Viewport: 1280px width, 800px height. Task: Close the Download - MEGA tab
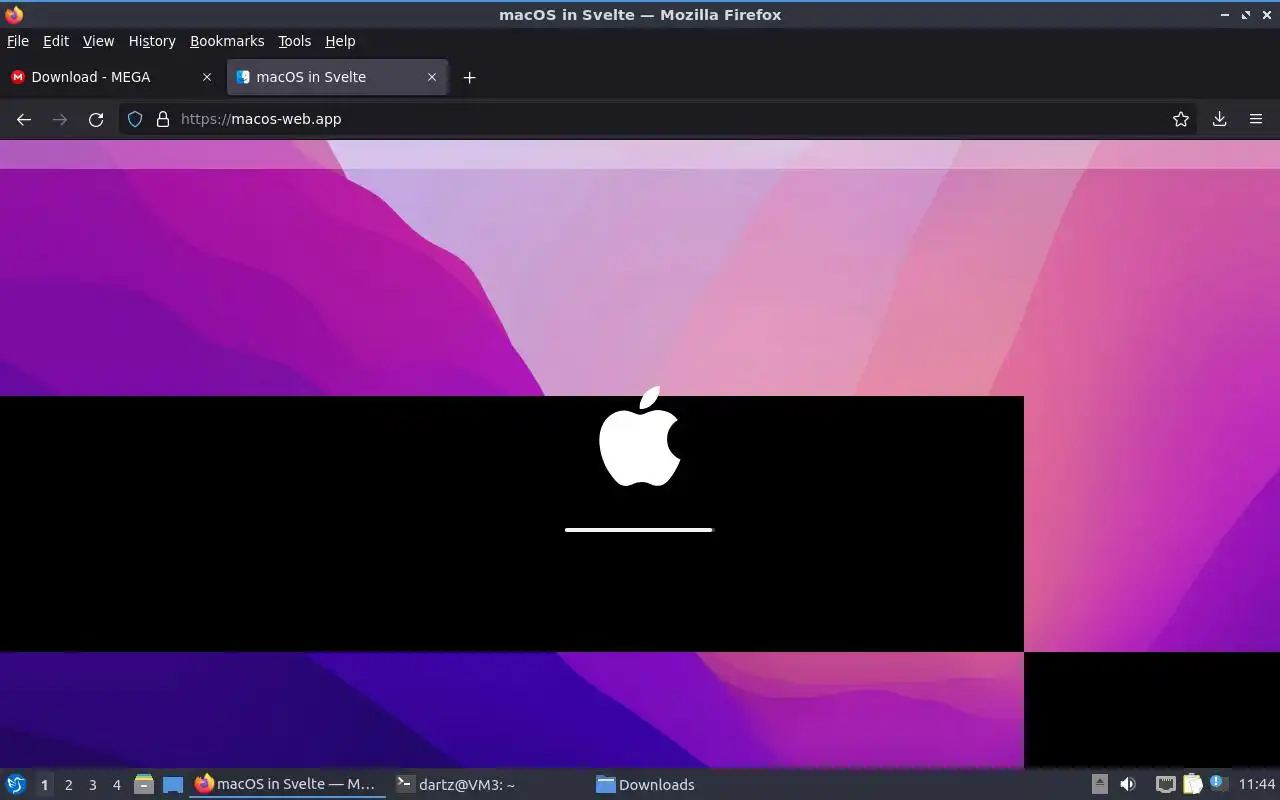(x=207, y=77)
